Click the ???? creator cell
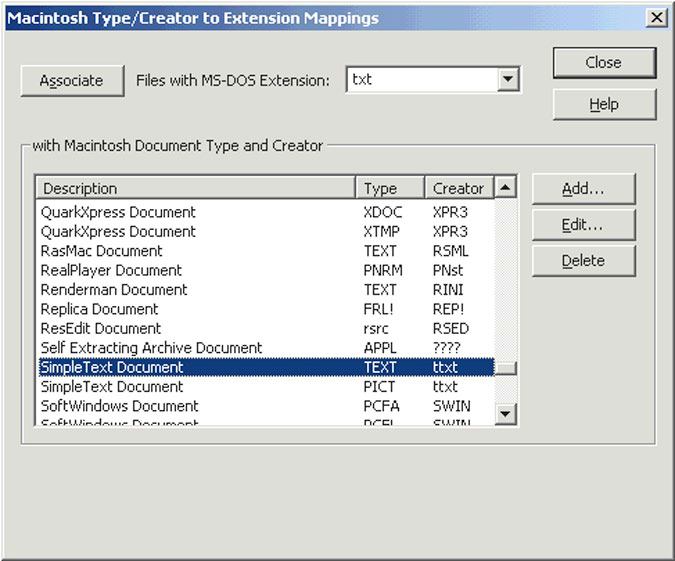The image size is (675, 561). 446,348
